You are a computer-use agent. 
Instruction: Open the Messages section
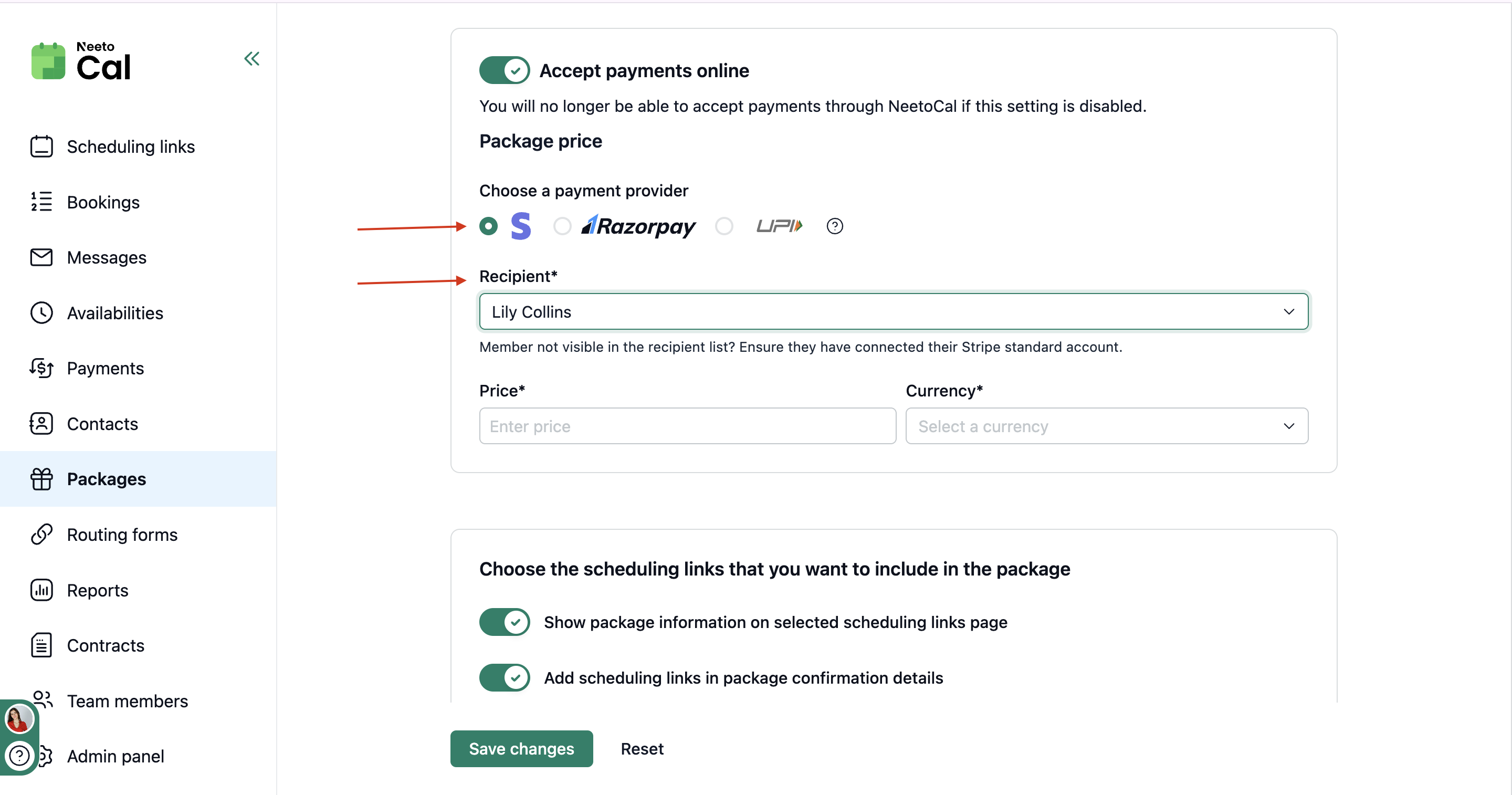point(107,257)
